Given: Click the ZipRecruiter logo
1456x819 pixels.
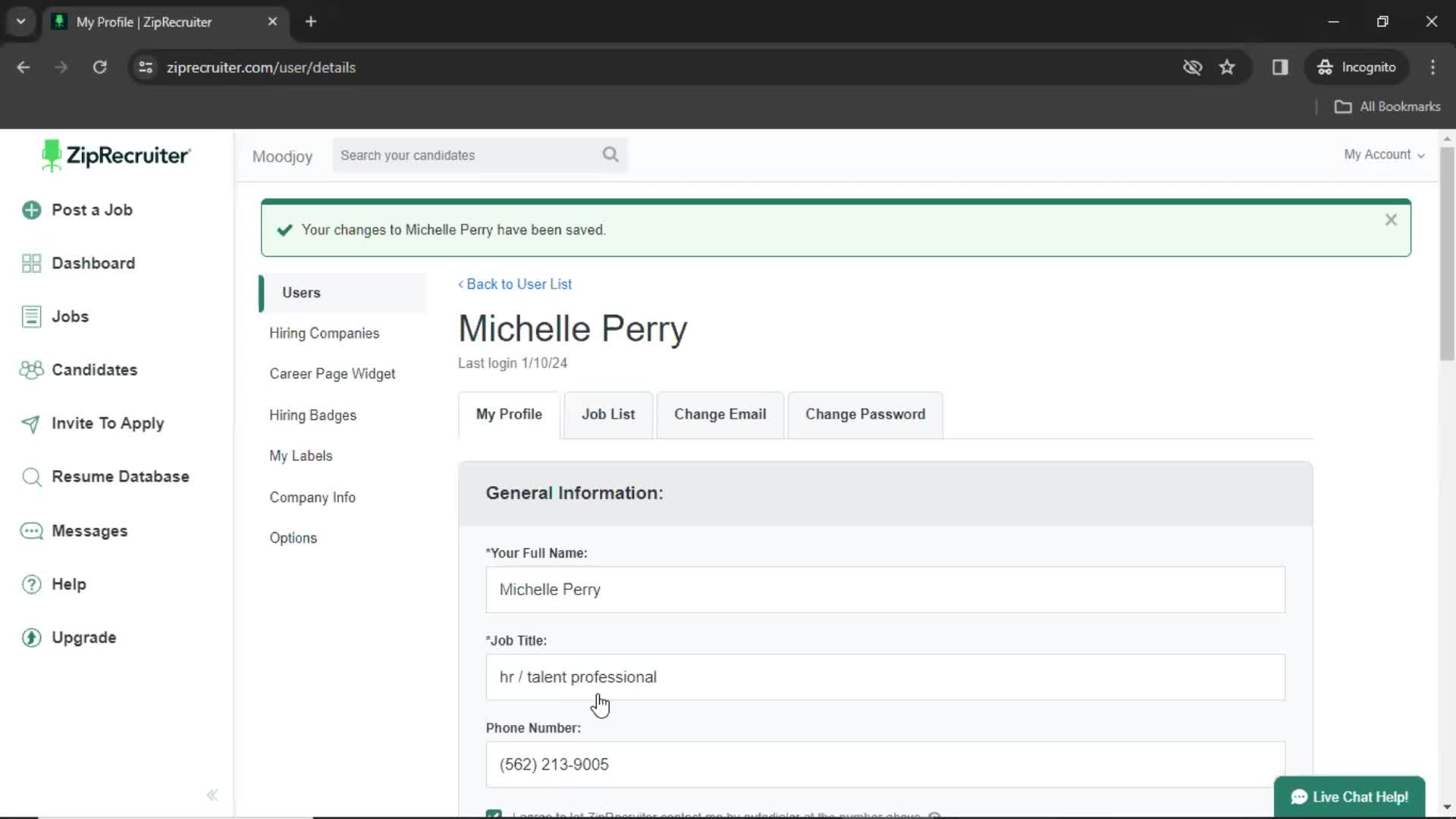Looking at the screenshot, I should [x=116, y=155].
